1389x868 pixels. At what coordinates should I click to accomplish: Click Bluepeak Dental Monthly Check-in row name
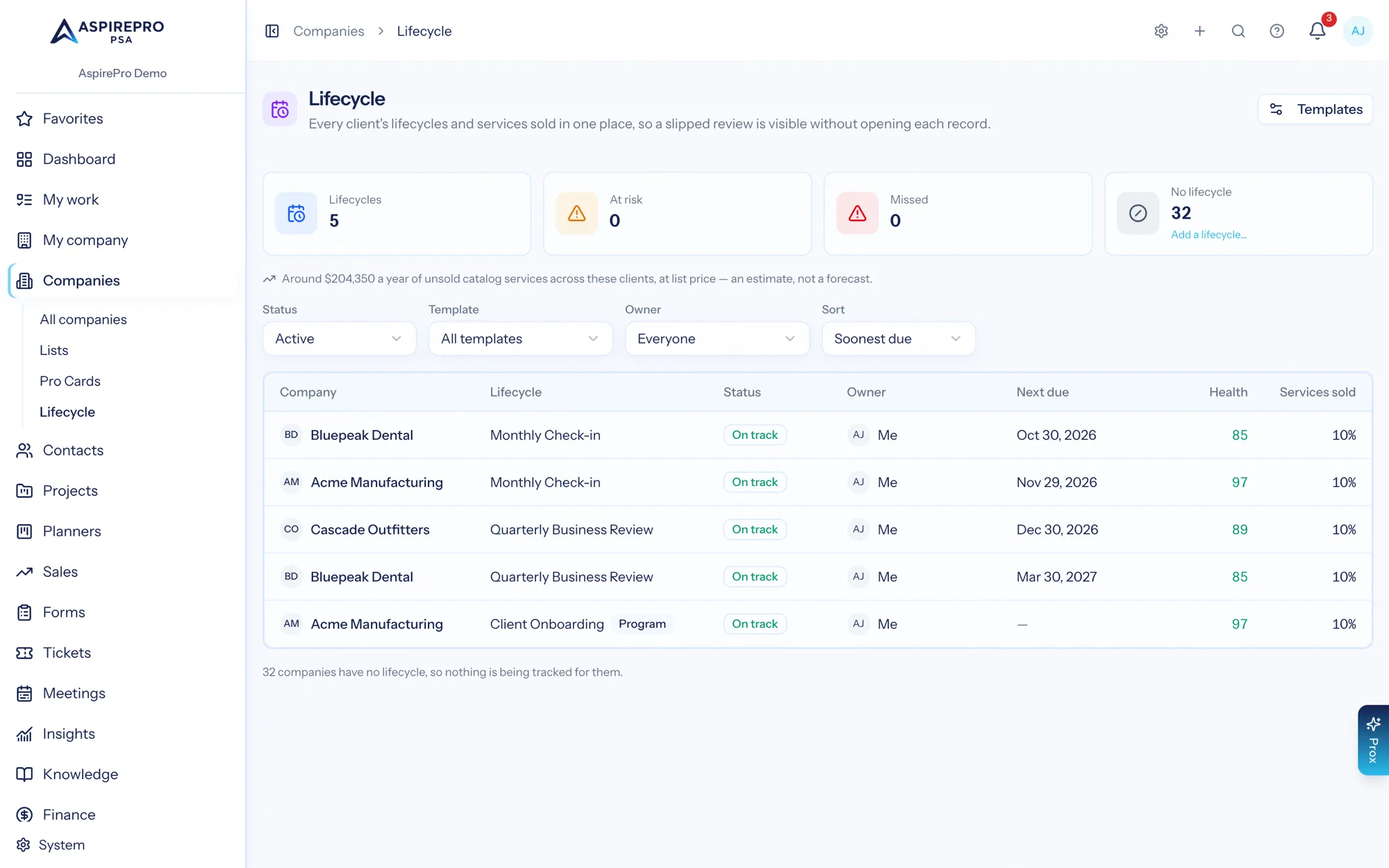pos(362,435)
